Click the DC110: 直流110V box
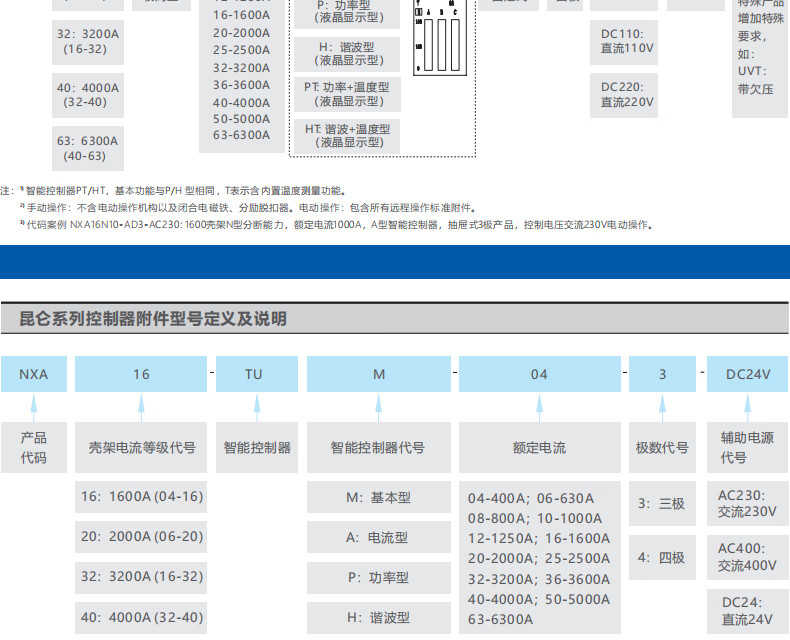This screenshot has height=640, width=790. 627,40
